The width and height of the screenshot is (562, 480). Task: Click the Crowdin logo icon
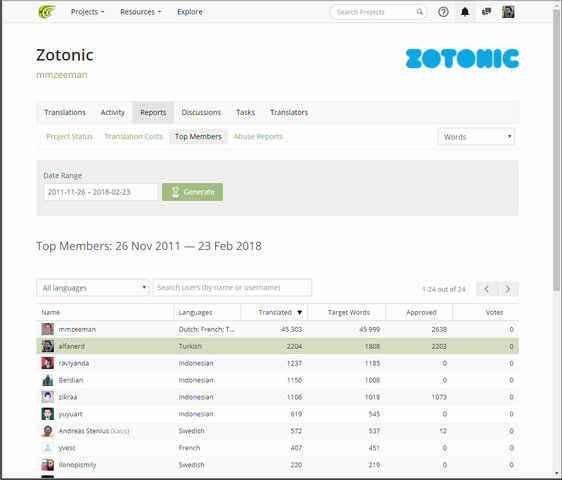(x=47, y=12)
